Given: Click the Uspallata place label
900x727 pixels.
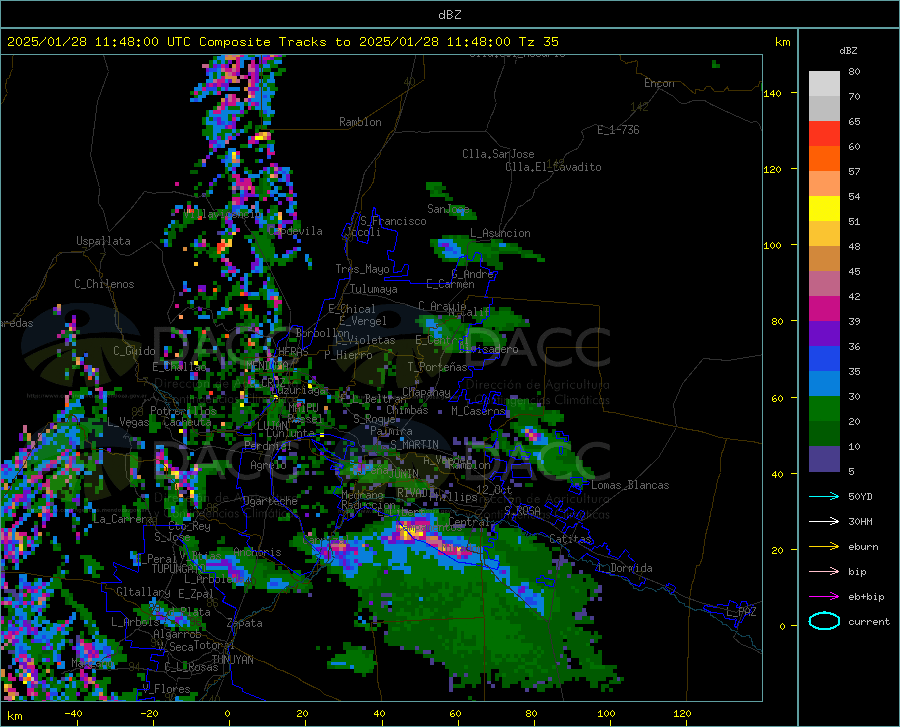Looking at the screenshot, I should coord(103,241).
